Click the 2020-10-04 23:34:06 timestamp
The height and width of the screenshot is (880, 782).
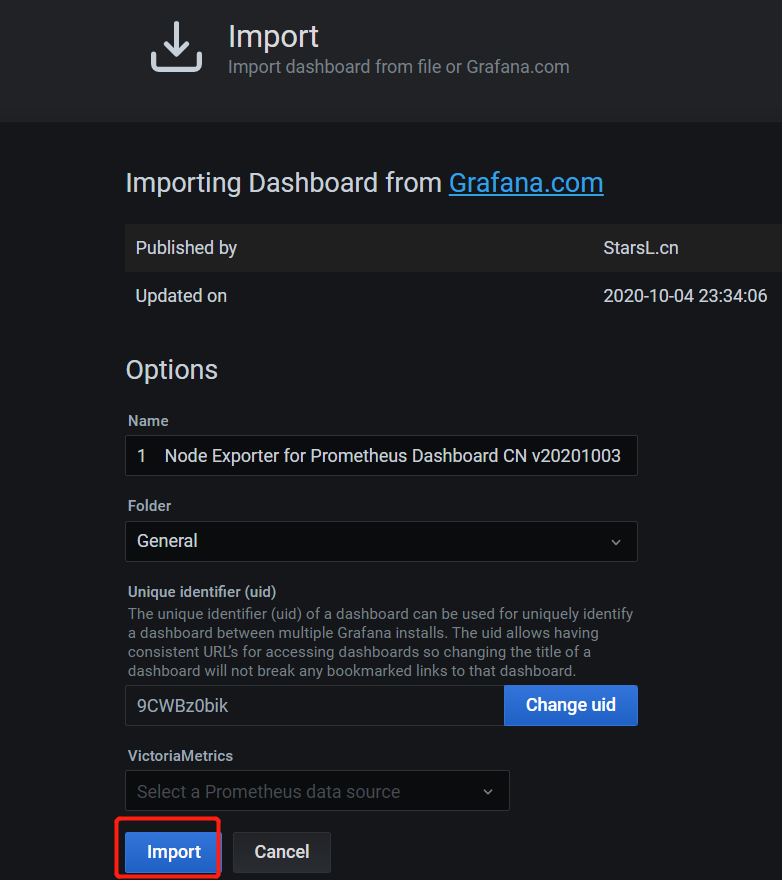click(685, 296)
